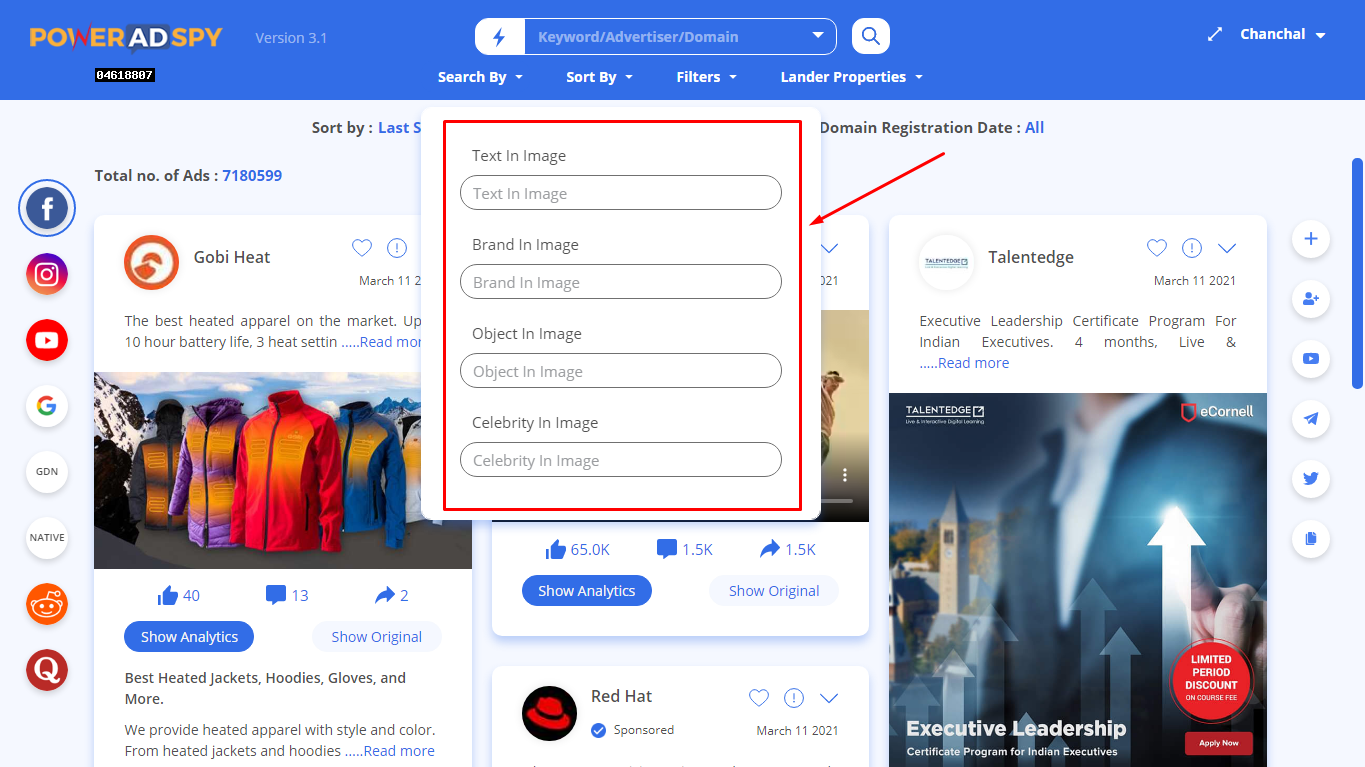
Task: Open the Search By menu
Action: click(x=480, y=77)
